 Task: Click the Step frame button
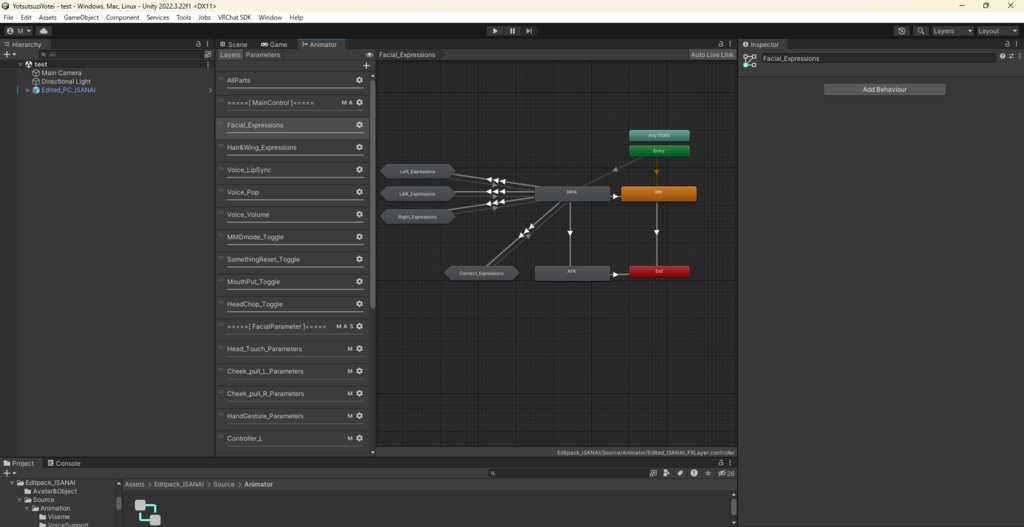(x=529, y=31)
